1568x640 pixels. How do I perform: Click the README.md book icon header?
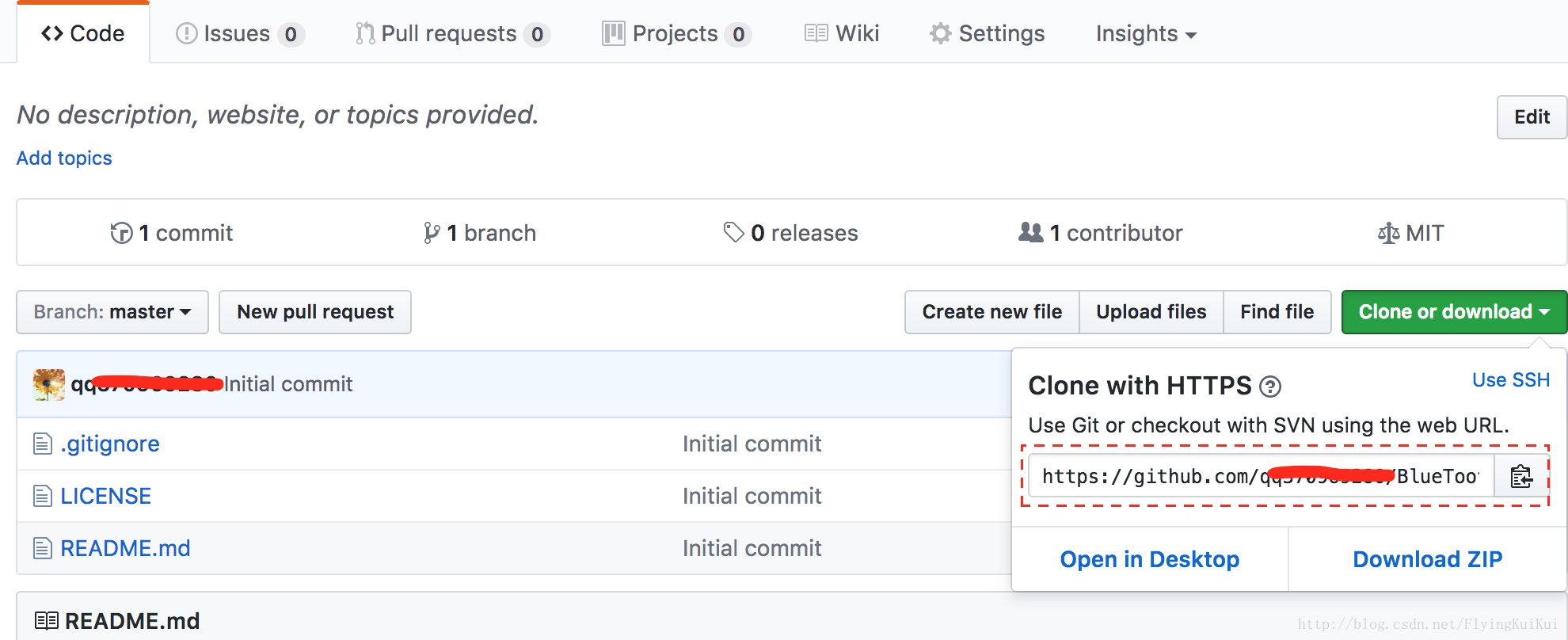click(47, 620)
